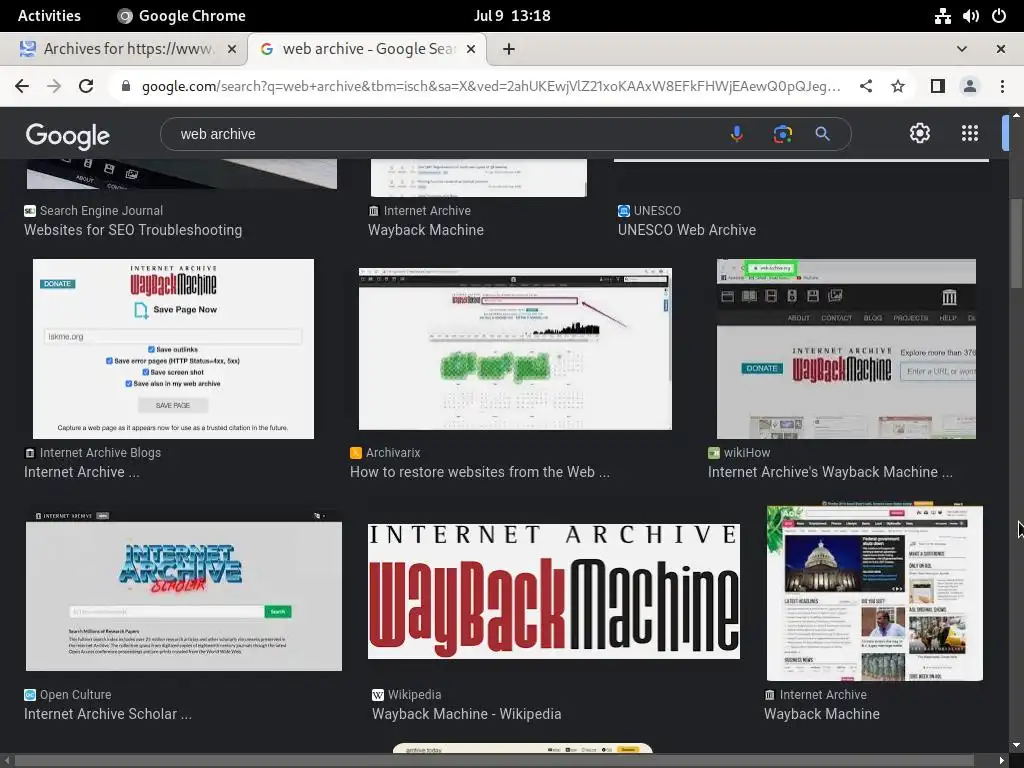Search by voice microphone icon
This screenshot has width=1024, height=768.
[x=737, y=134]
